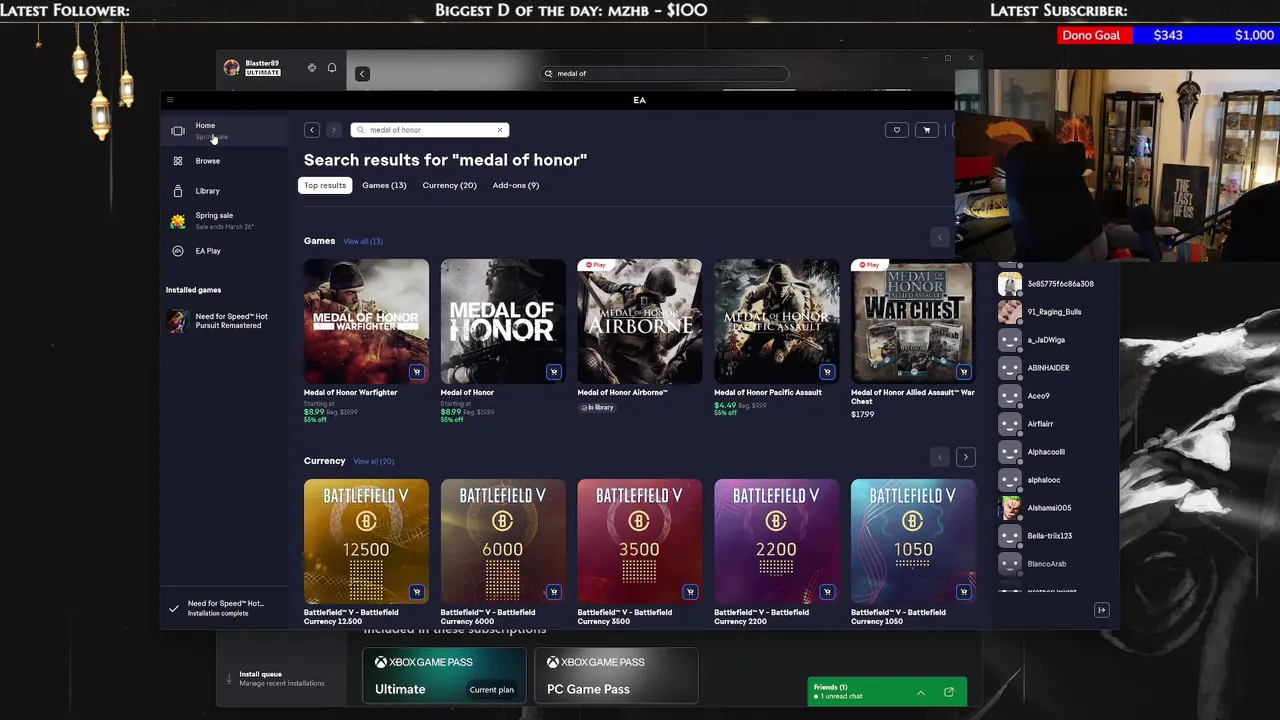Show previous Currency items with left arrow
The image size is (1280, 720).
pos(939,457)
